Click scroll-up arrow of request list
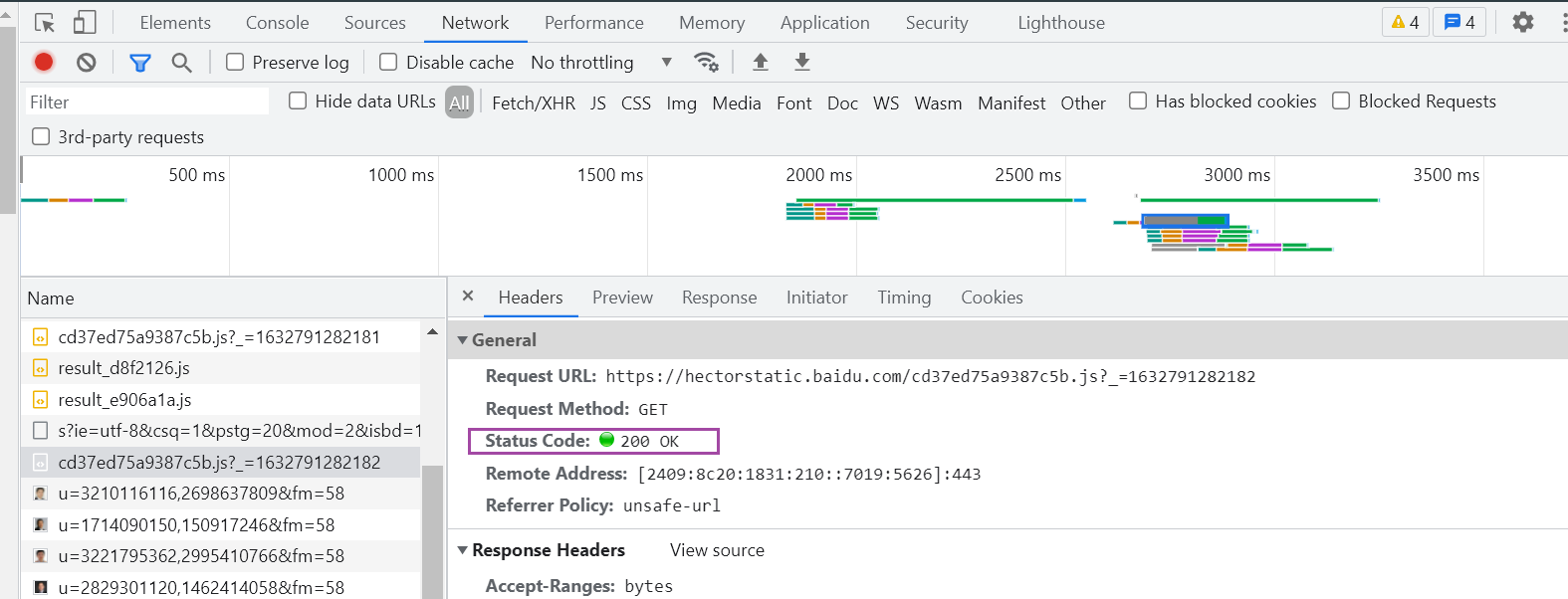 click(x=432, y=332)
